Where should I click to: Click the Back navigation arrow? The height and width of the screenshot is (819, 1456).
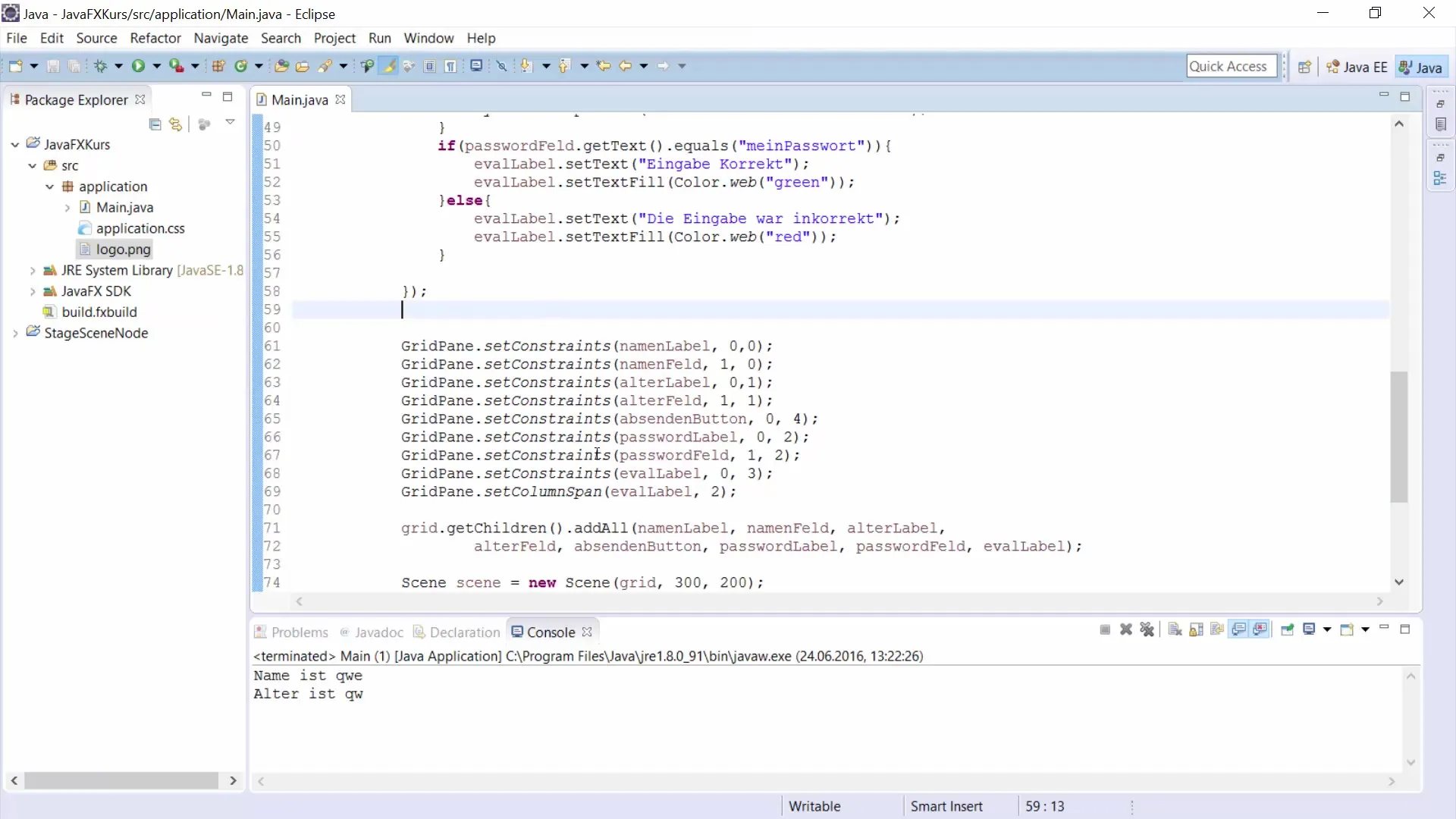(x=626, y=66)
